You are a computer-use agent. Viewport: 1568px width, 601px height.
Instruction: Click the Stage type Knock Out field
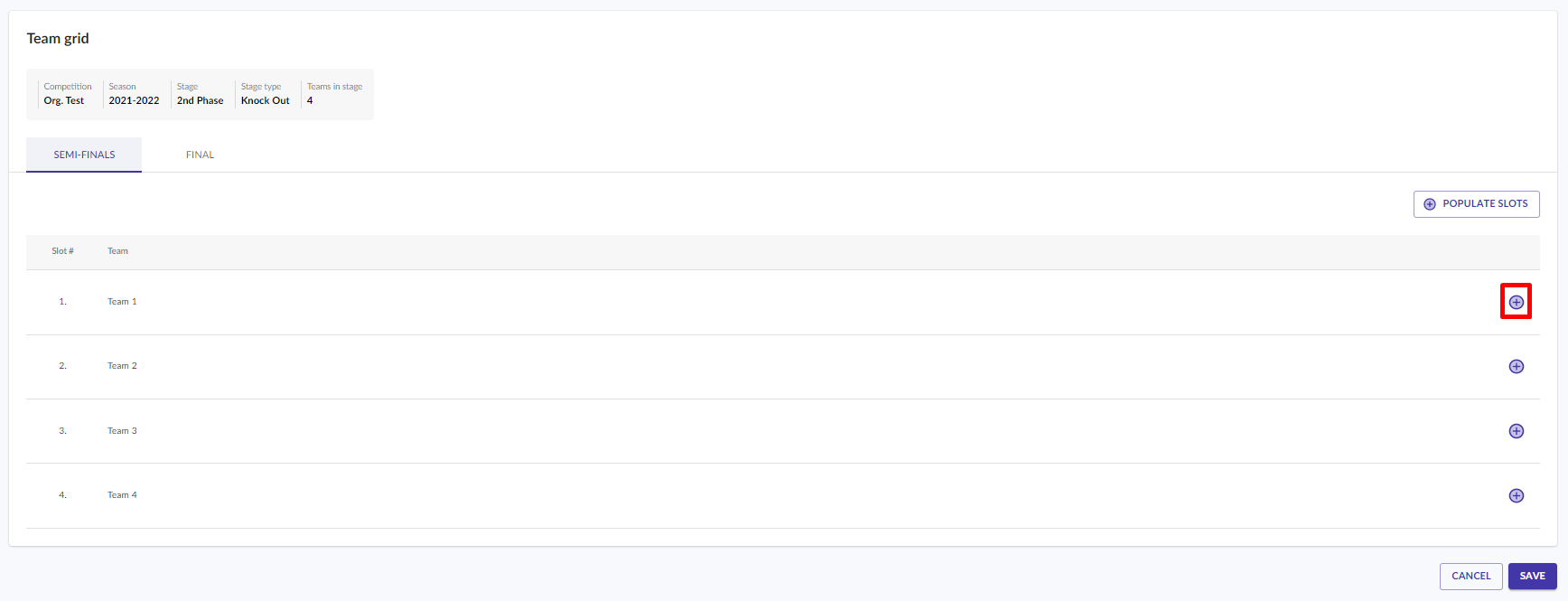(265, 94)
